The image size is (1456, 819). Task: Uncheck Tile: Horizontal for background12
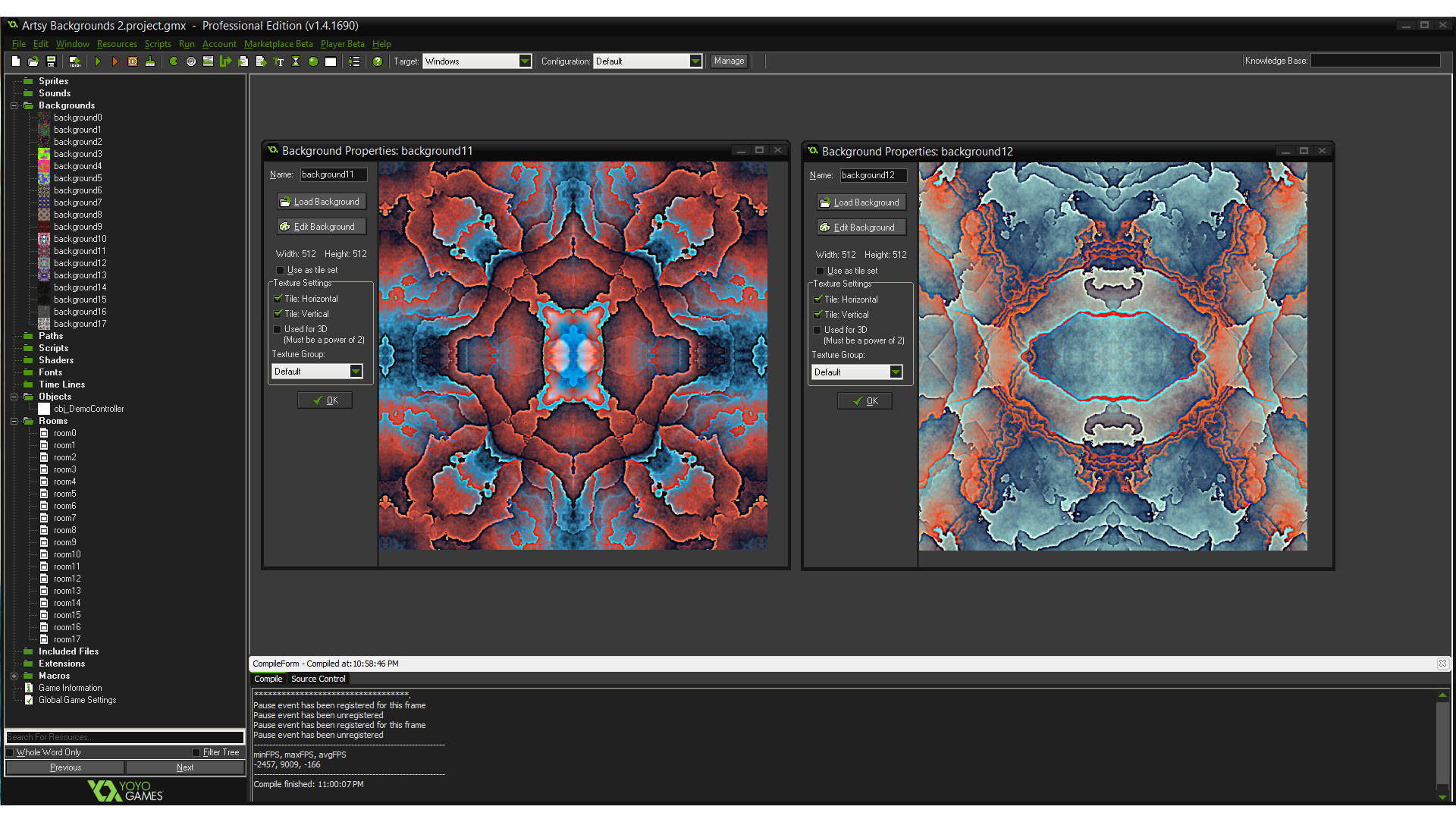[x=818, y=300]
